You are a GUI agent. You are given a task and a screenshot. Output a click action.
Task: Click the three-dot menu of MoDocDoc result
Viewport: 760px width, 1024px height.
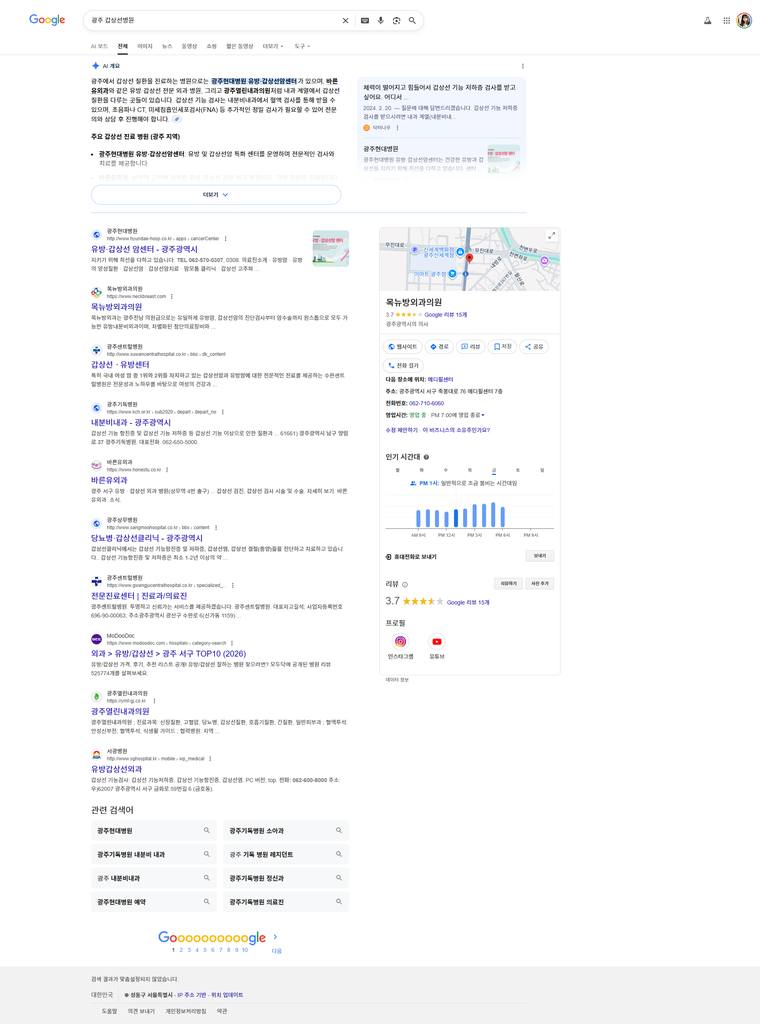[x=232, y=643]
